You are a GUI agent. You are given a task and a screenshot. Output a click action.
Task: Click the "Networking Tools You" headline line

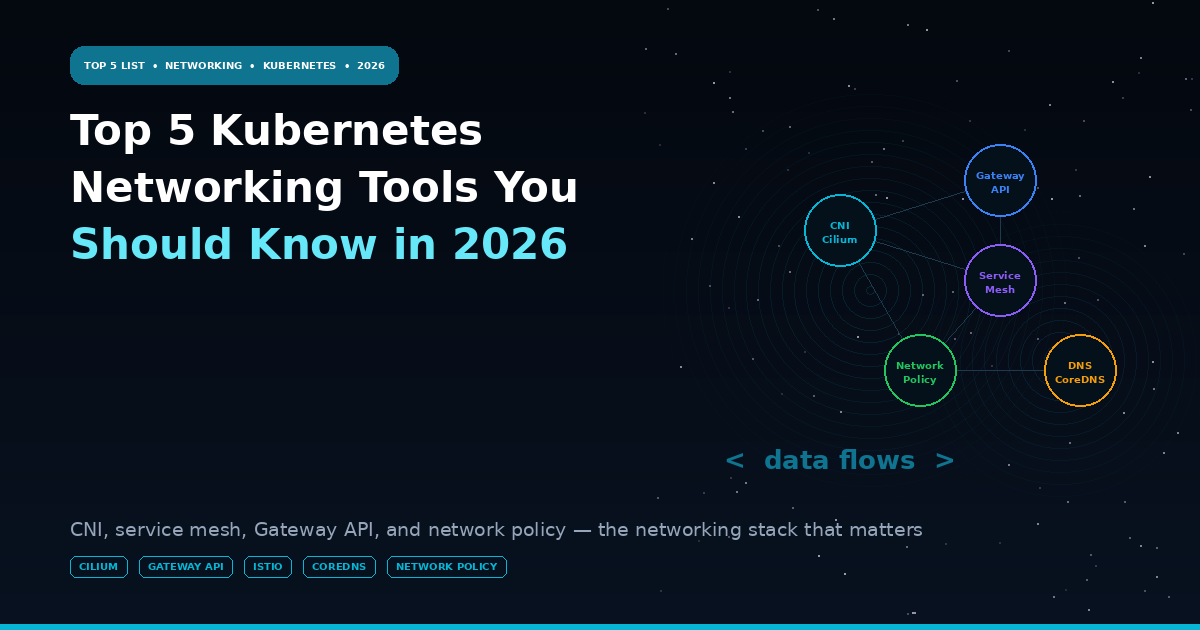tap(324, 188)
